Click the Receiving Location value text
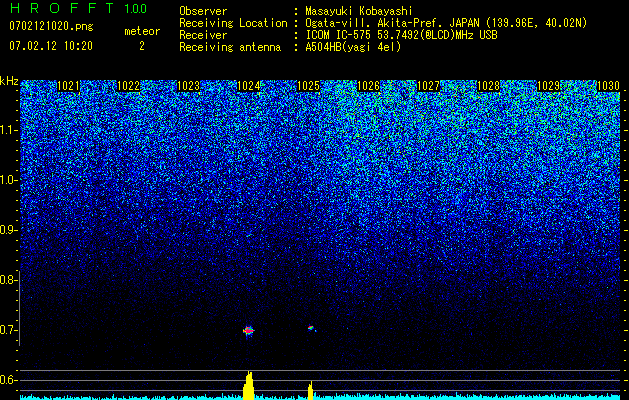Screen dimensions: 629x400 pyautogui.click(x=446, y=23)
